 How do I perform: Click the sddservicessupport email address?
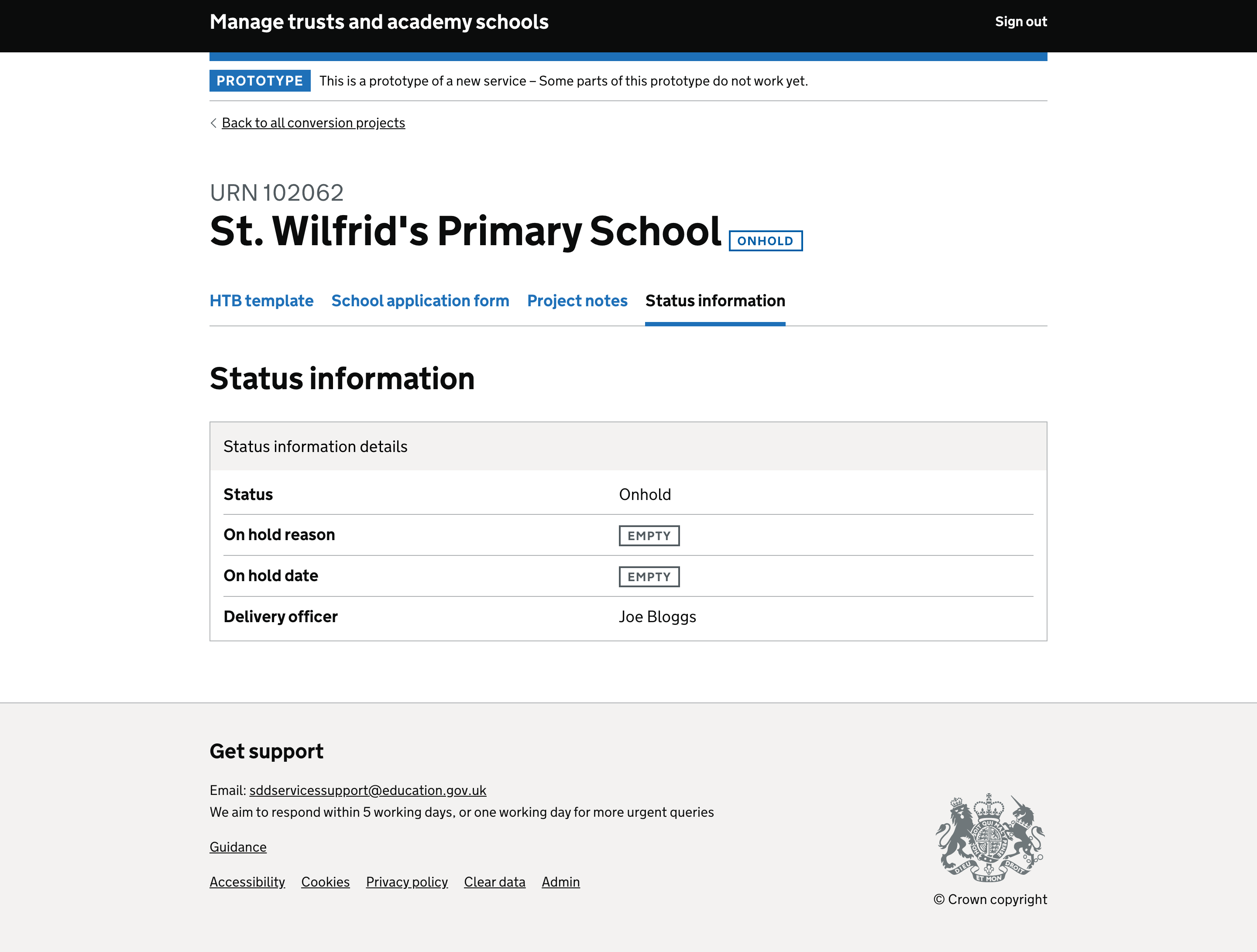pyautogui.click(x=367, y=790)
